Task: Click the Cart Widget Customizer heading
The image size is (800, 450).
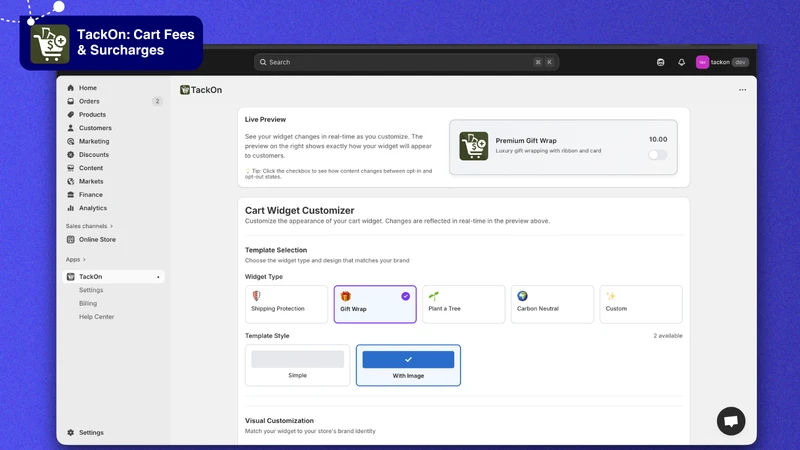Action: [299, 210]
